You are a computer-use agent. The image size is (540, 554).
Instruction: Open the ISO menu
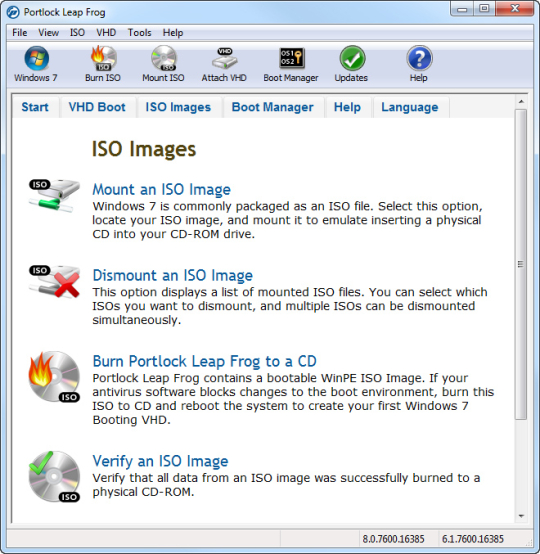tap(77, 33)
